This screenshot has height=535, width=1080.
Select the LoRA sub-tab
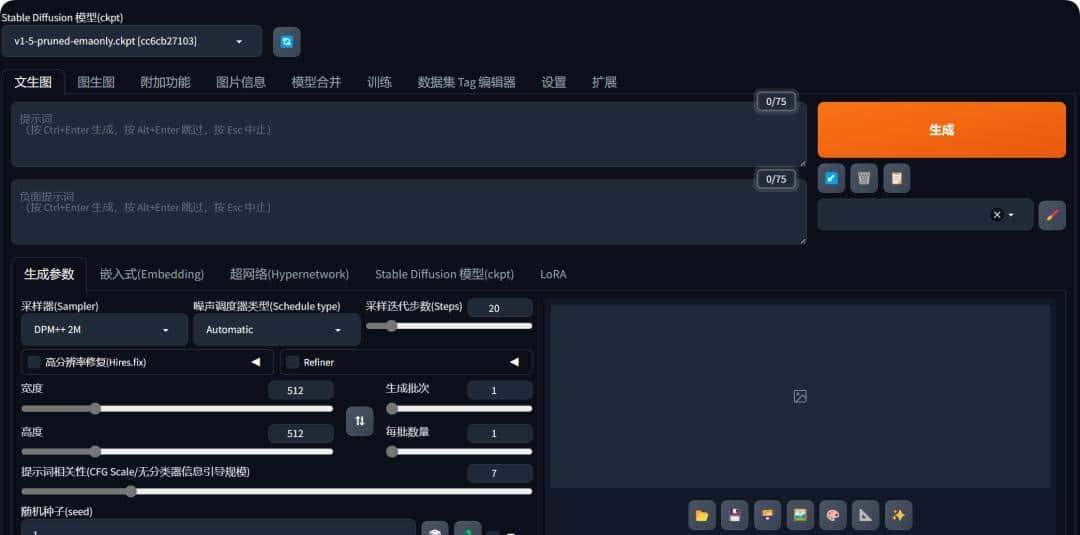(553, 274)
